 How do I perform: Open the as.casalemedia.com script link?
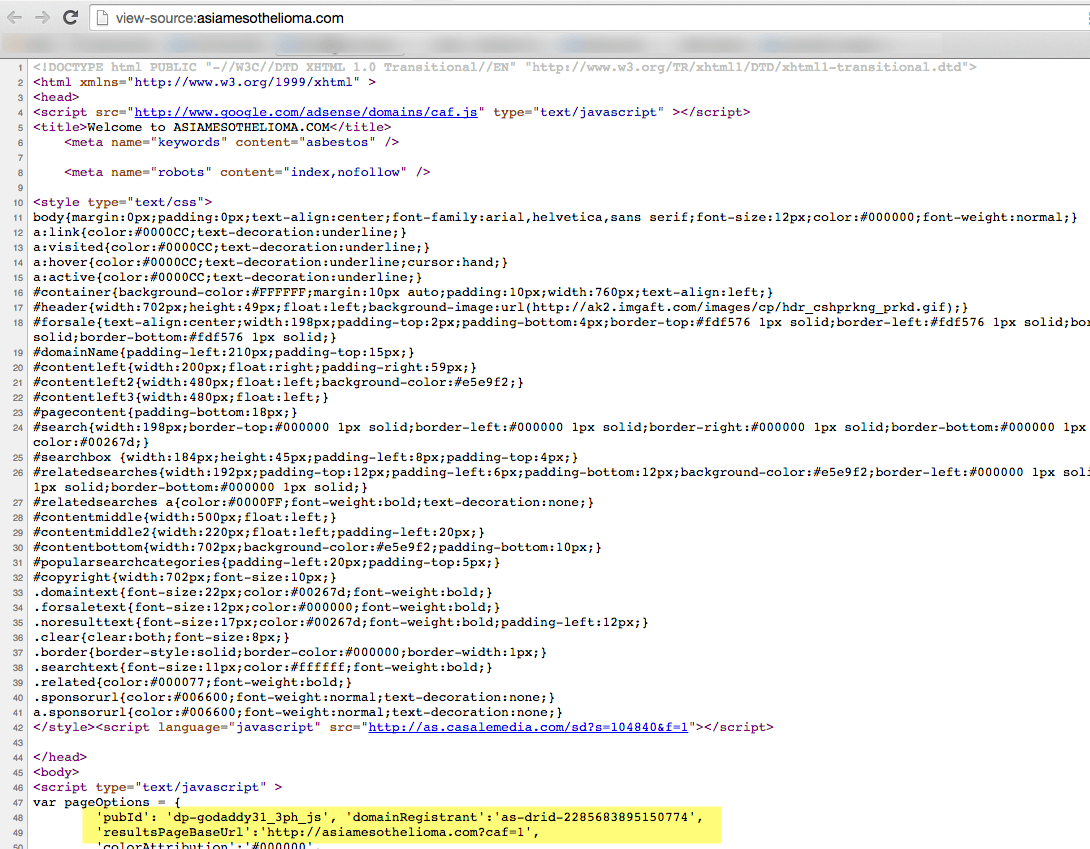coord(527,727)
